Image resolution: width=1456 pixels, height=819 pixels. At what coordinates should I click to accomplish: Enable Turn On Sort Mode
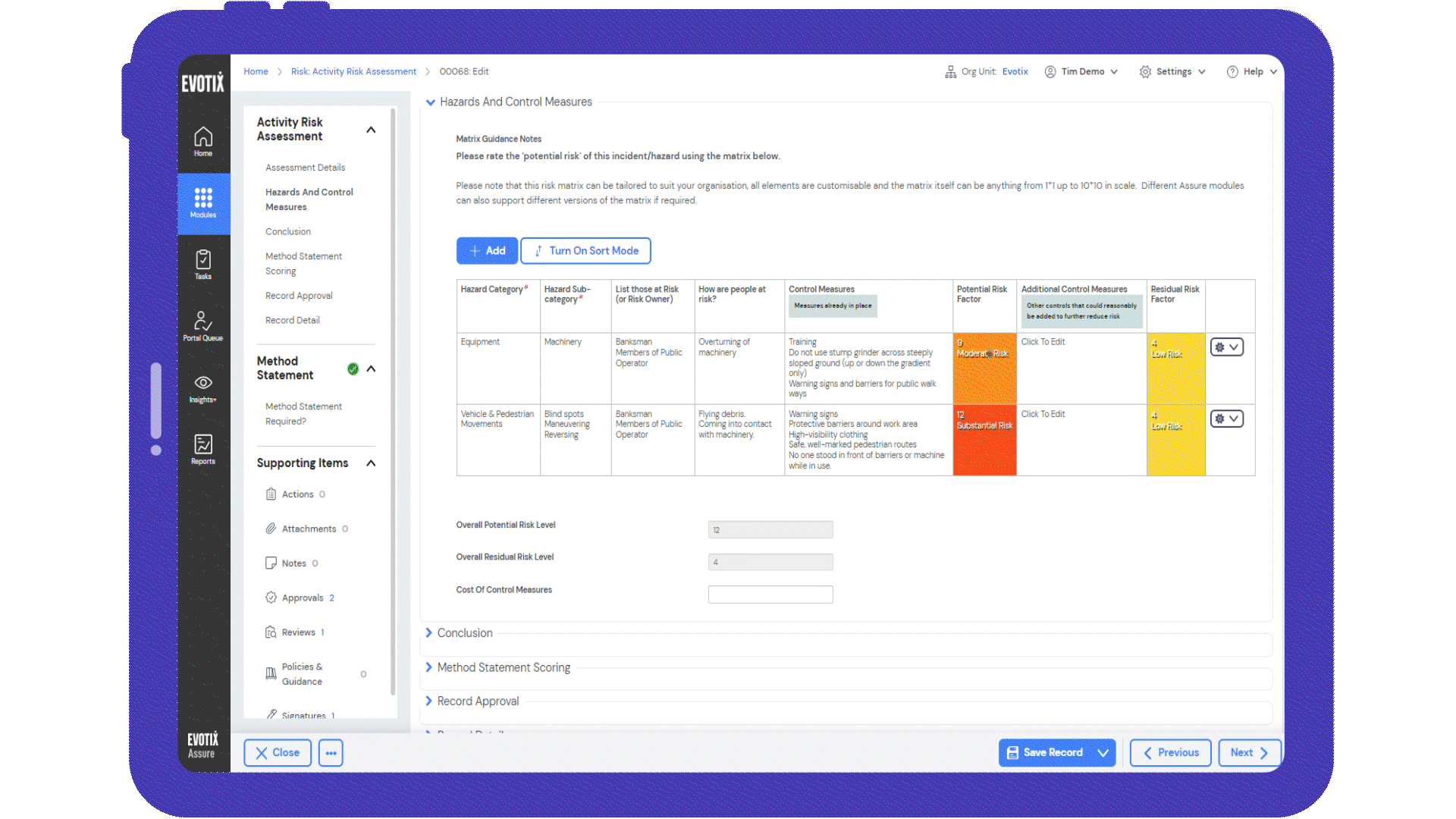(x=585, y=250)
